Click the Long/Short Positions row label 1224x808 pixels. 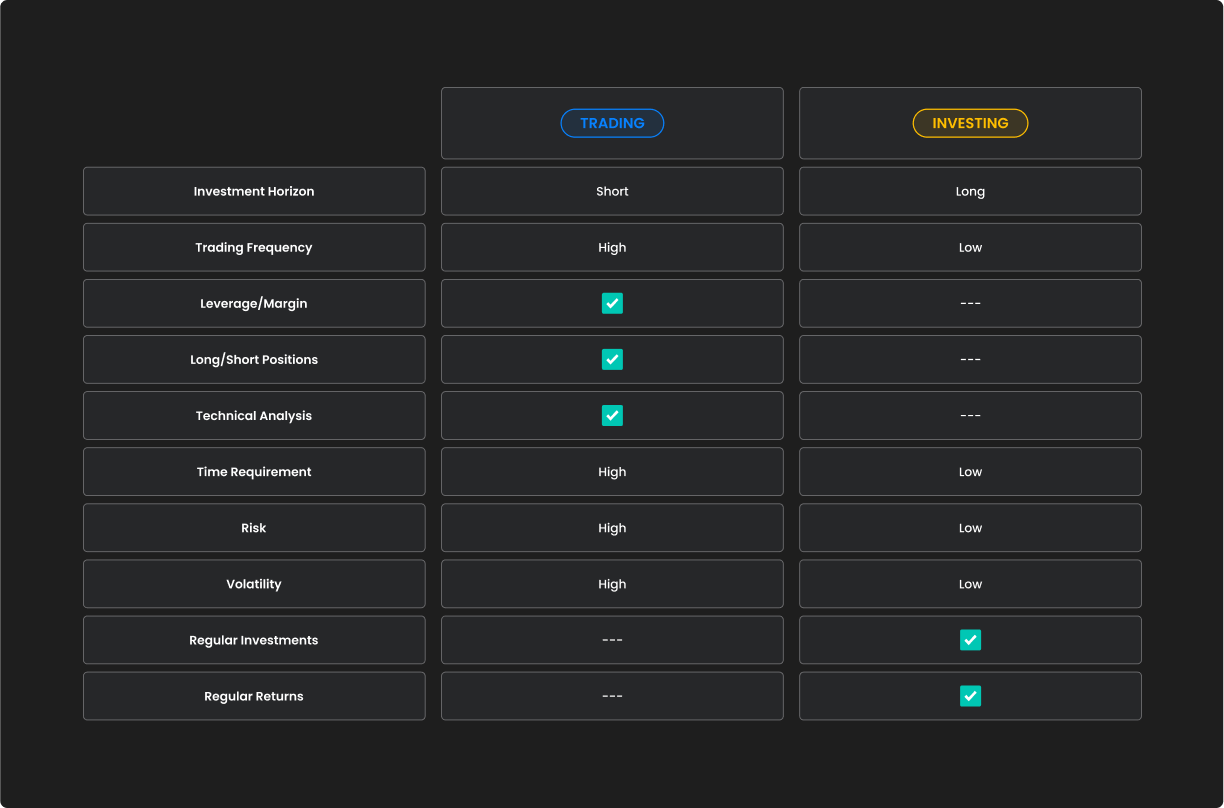click(254, 359)
